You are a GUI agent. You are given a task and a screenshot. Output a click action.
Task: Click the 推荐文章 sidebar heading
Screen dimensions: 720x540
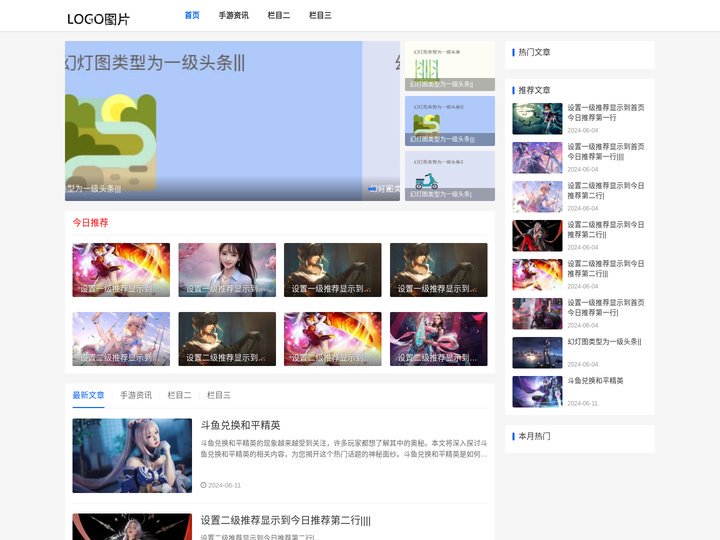tap(534, 90)
